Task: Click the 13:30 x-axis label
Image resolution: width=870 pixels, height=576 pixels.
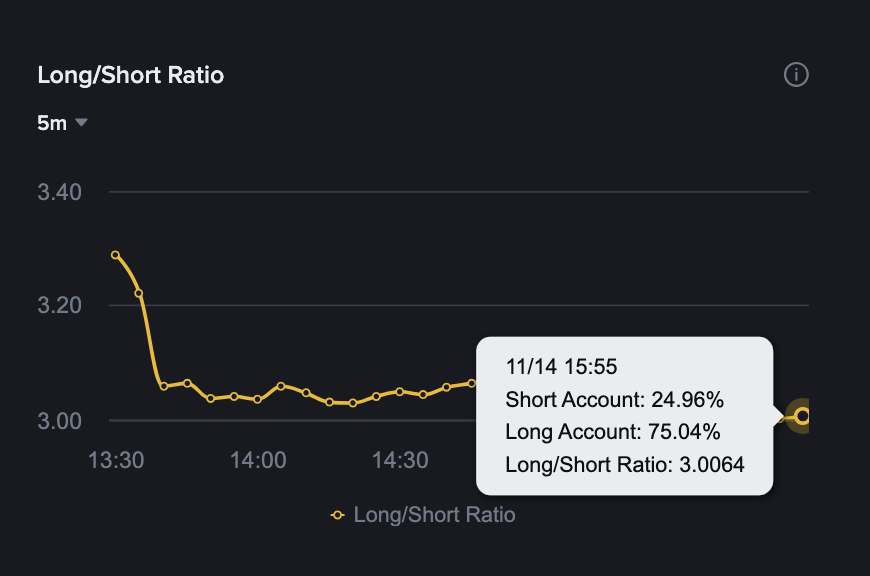Action: click(x=116, y=460)
